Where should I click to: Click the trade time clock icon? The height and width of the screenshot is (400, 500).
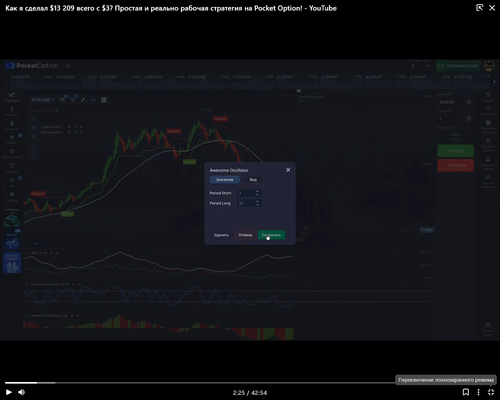tap(469, 102)
